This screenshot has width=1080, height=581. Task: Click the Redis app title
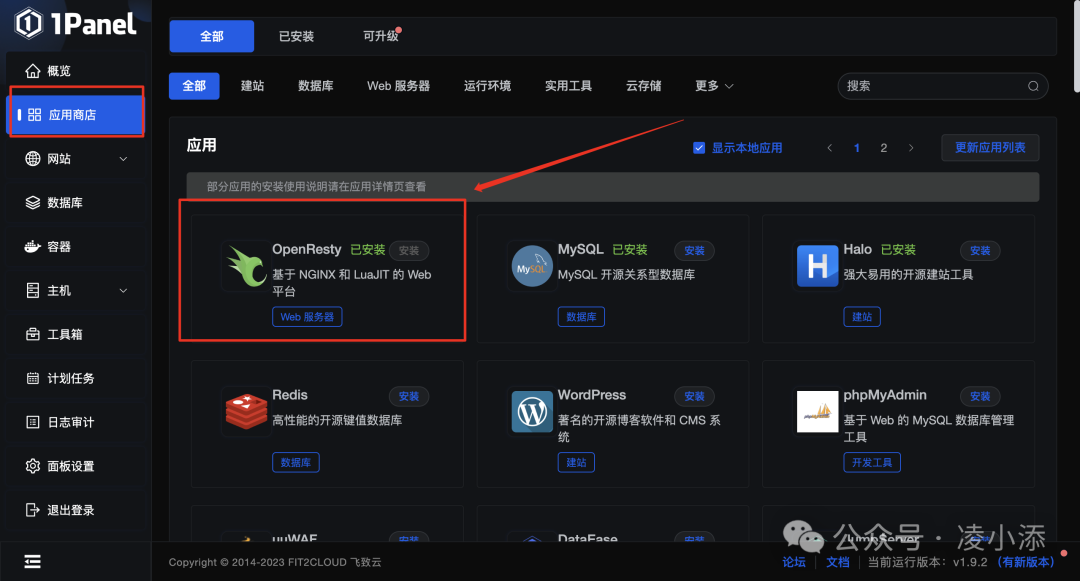tap(289, 395)
